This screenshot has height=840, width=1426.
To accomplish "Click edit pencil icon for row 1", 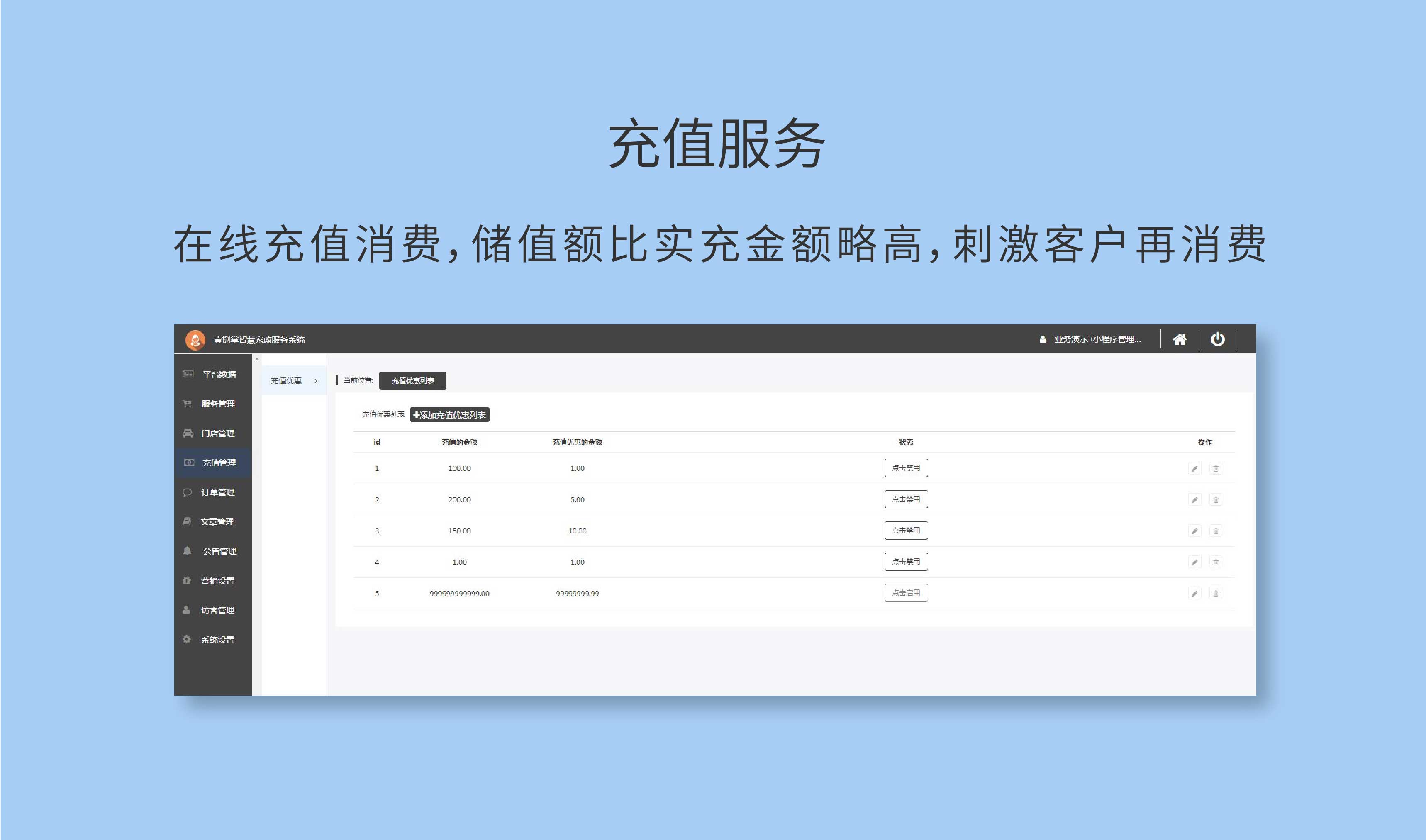I will 1194,469.
